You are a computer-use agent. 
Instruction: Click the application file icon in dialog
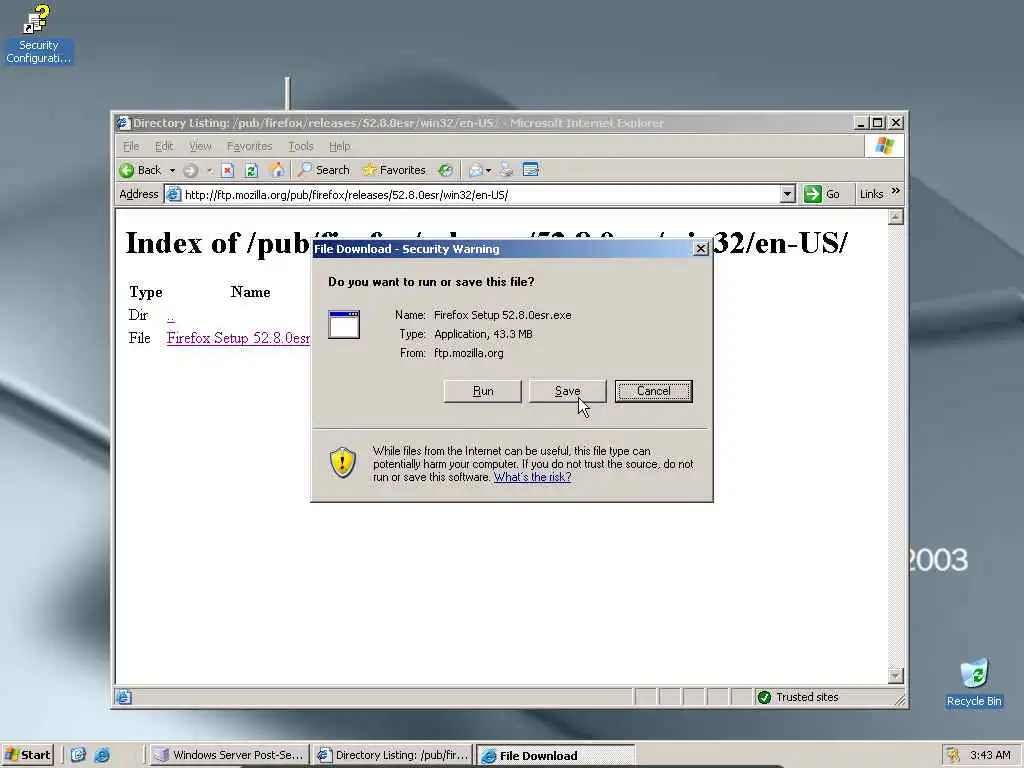[344, 324]
